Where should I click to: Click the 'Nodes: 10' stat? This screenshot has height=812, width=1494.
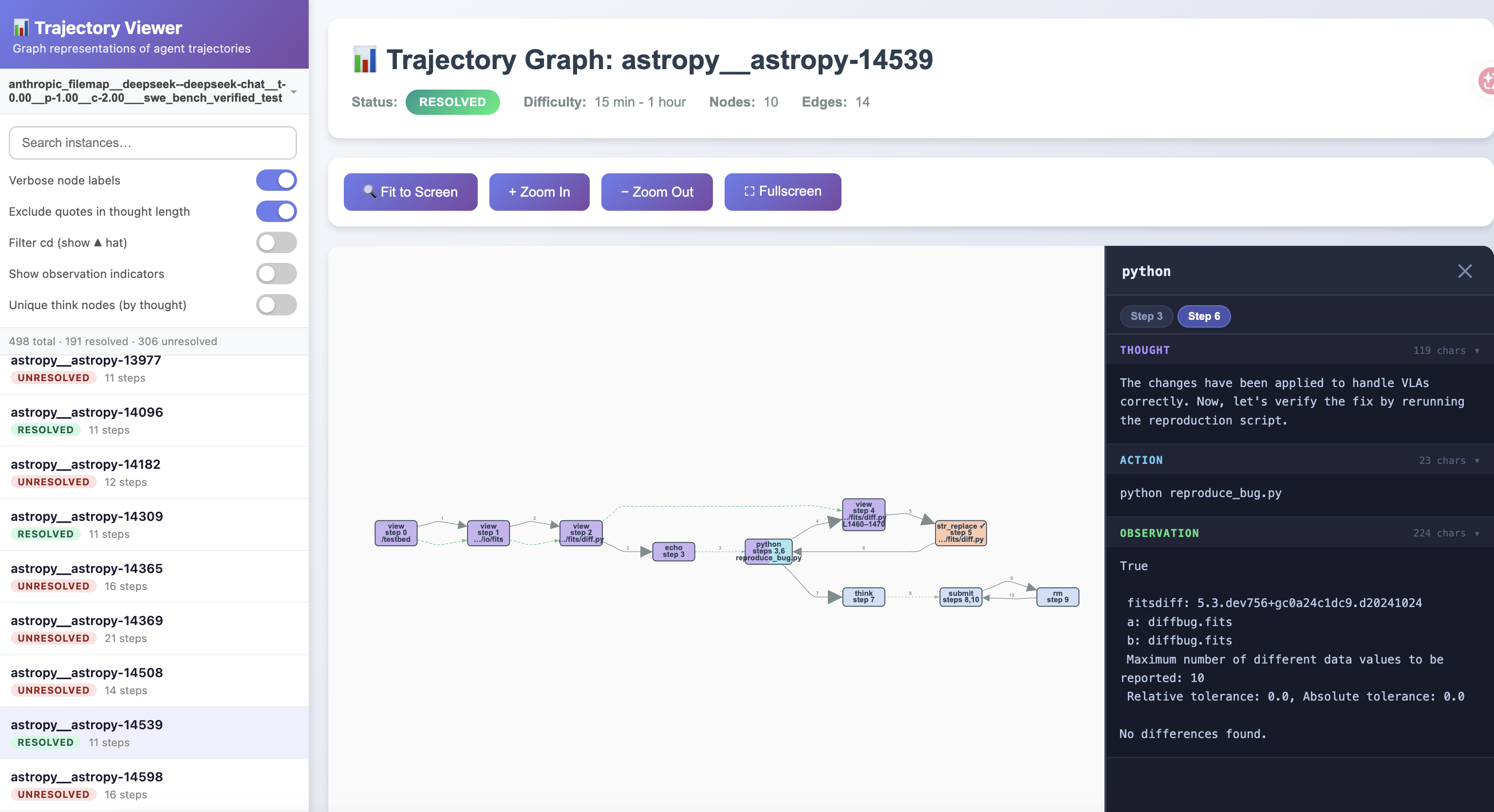point(744,102)
